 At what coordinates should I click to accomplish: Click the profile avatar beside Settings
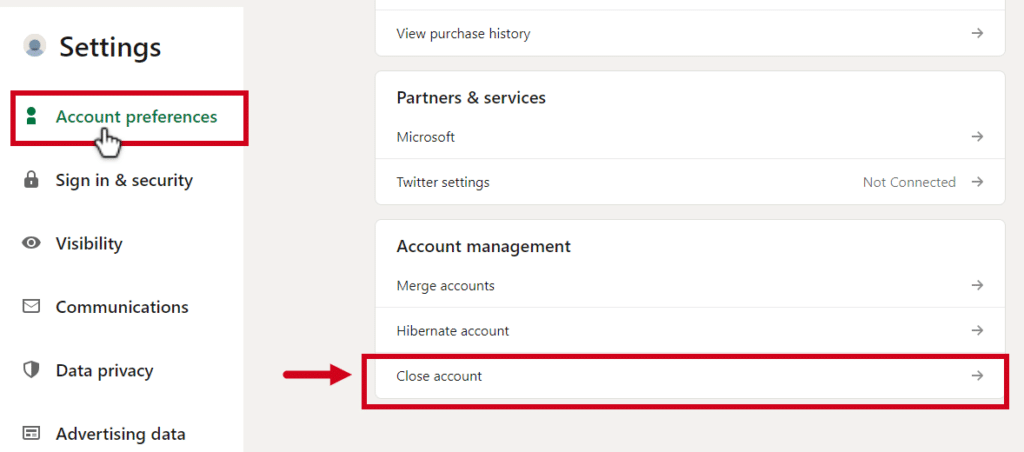35,46
